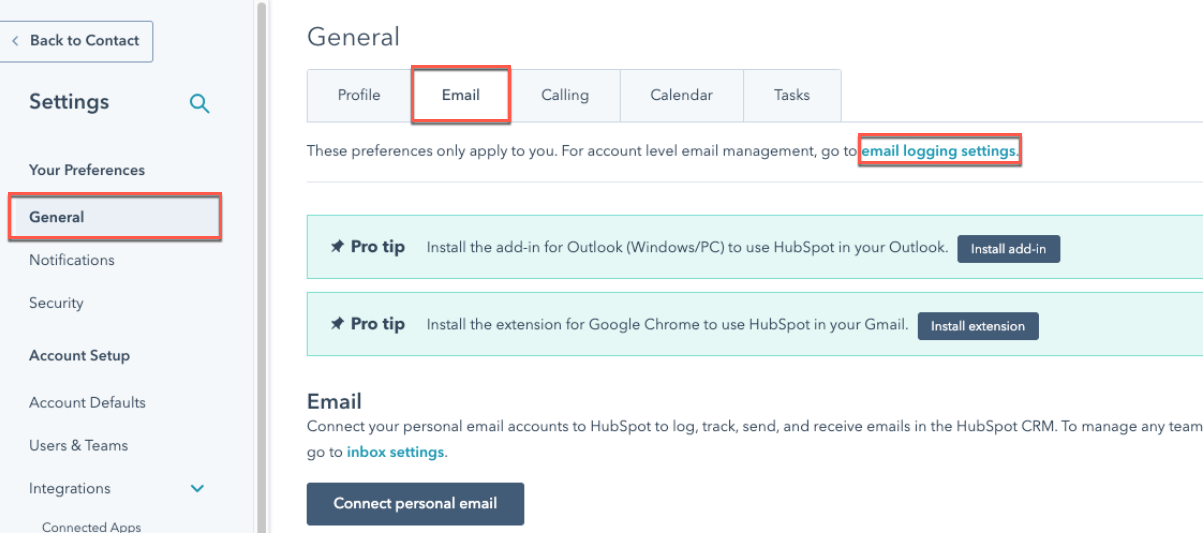The image size is (1203, 536).
Task: Switch to the Tasks tab
Action: tap(791, 95)
